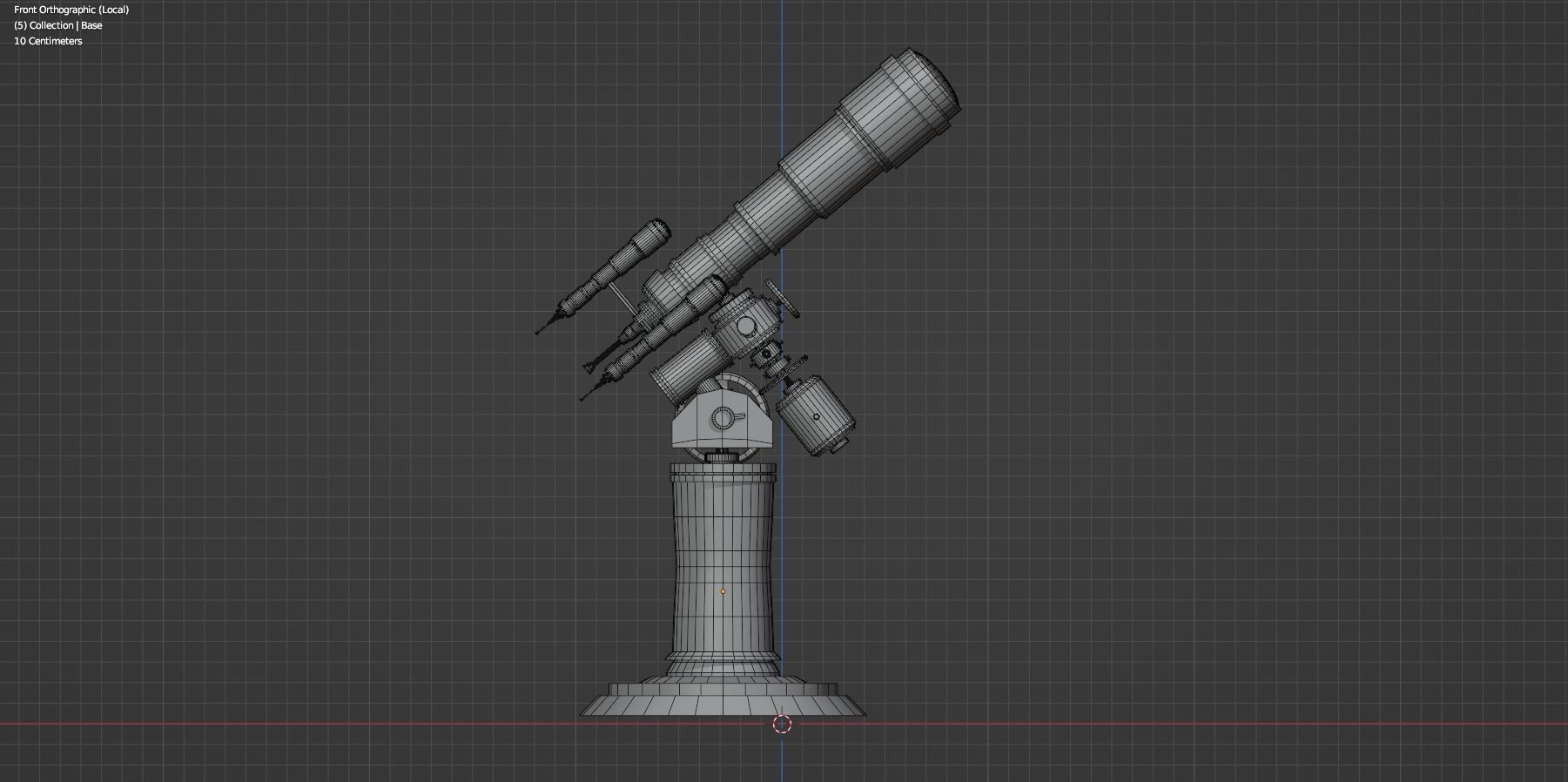Click the "(5) Collection | Base" overlay text

[58, 25]
